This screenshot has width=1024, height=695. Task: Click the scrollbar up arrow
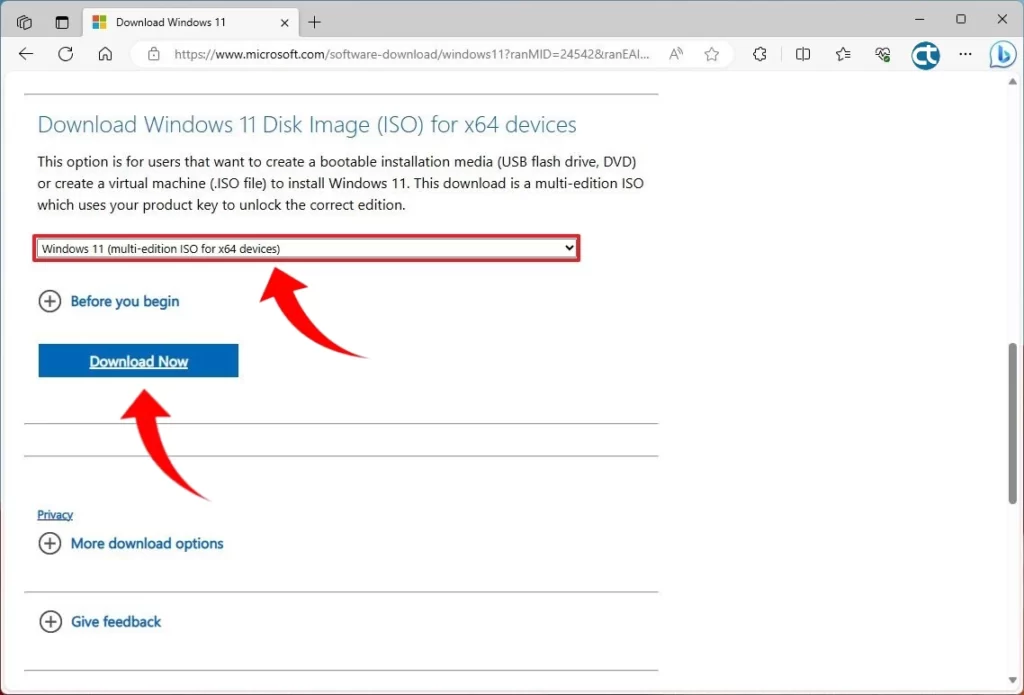[x=1013, y=82]
